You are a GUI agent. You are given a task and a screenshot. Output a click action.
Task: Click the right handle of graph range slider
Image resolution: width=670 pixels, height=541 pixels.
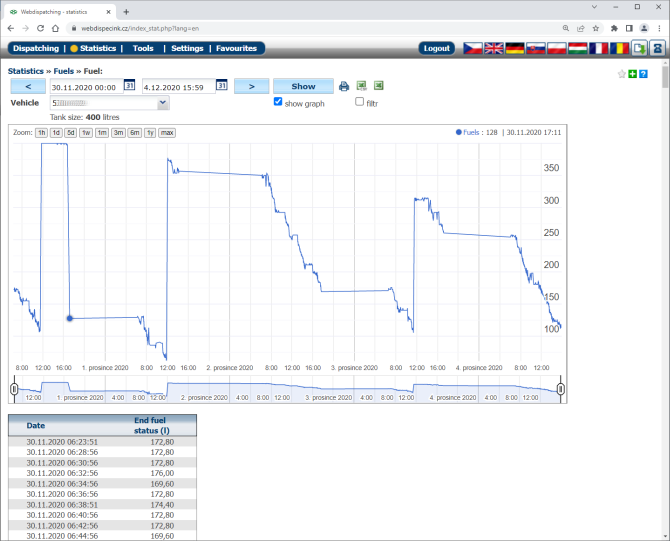pyautogui.click(x=561, y=389)
